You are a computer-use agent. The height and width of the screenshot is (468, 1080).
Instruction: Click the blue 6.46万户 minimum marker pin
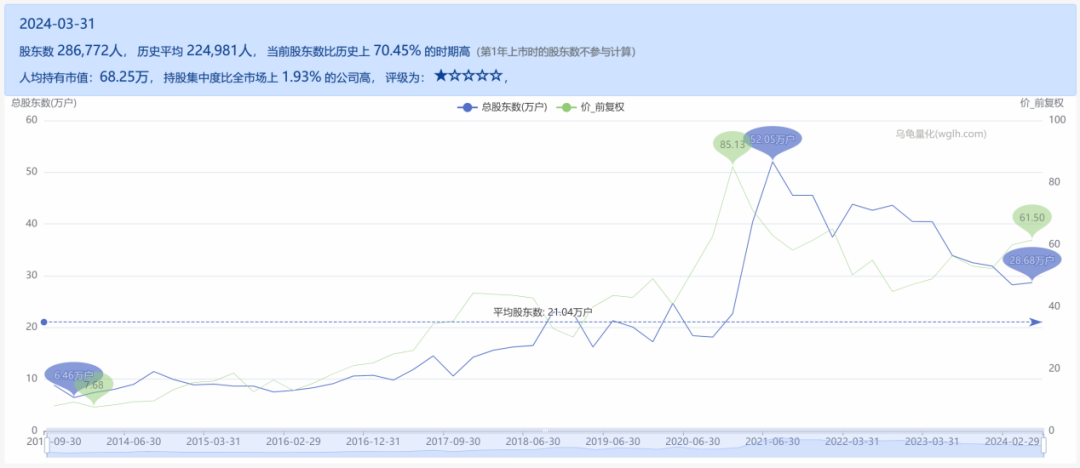pyautogui.click(x=72, y=375)
